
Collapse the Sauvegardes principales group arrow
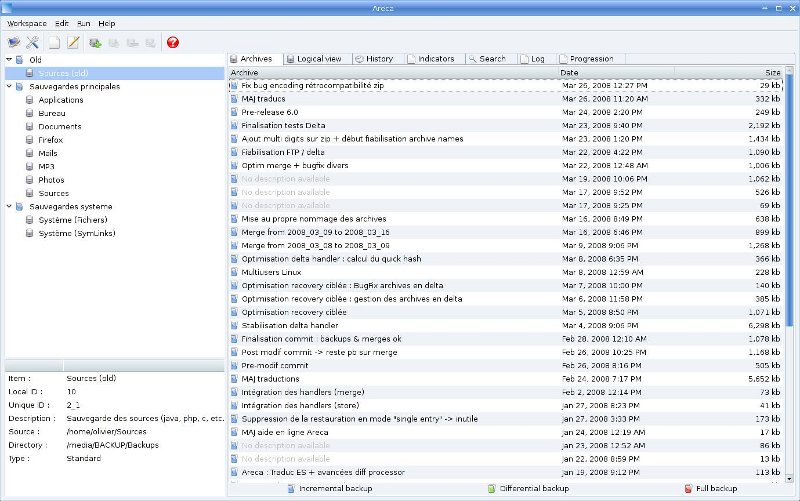click(9, 87)
